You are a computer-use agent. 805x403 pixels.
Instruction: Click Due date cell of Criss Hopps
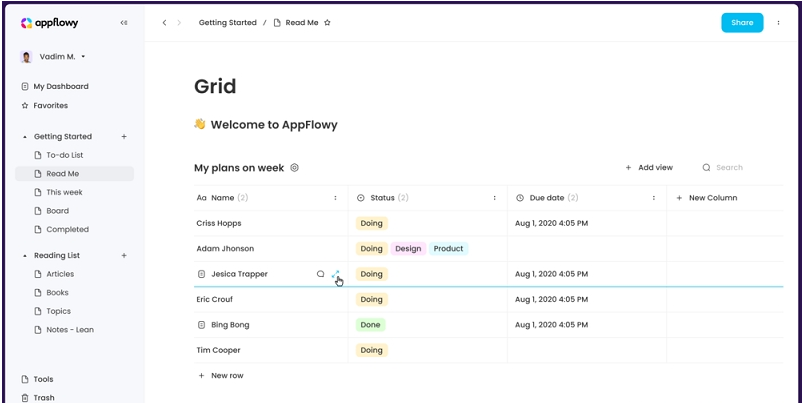click(x=587, y=223)
